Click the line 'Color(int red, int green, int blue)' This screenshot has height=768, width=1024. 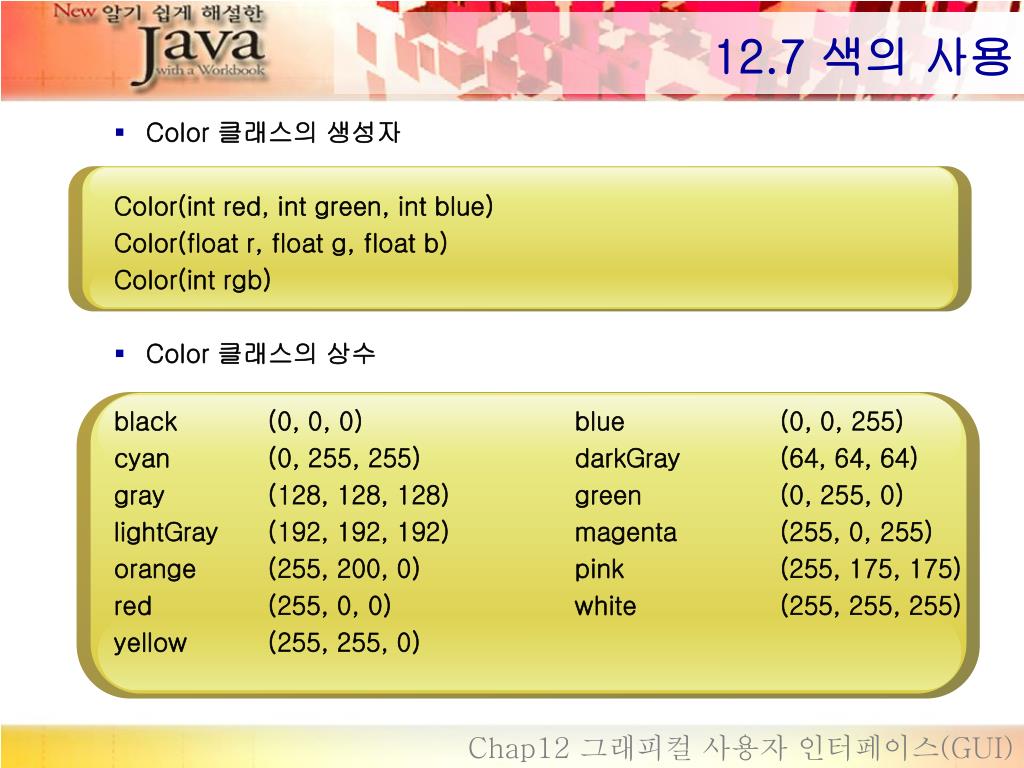tap(303, 207)
